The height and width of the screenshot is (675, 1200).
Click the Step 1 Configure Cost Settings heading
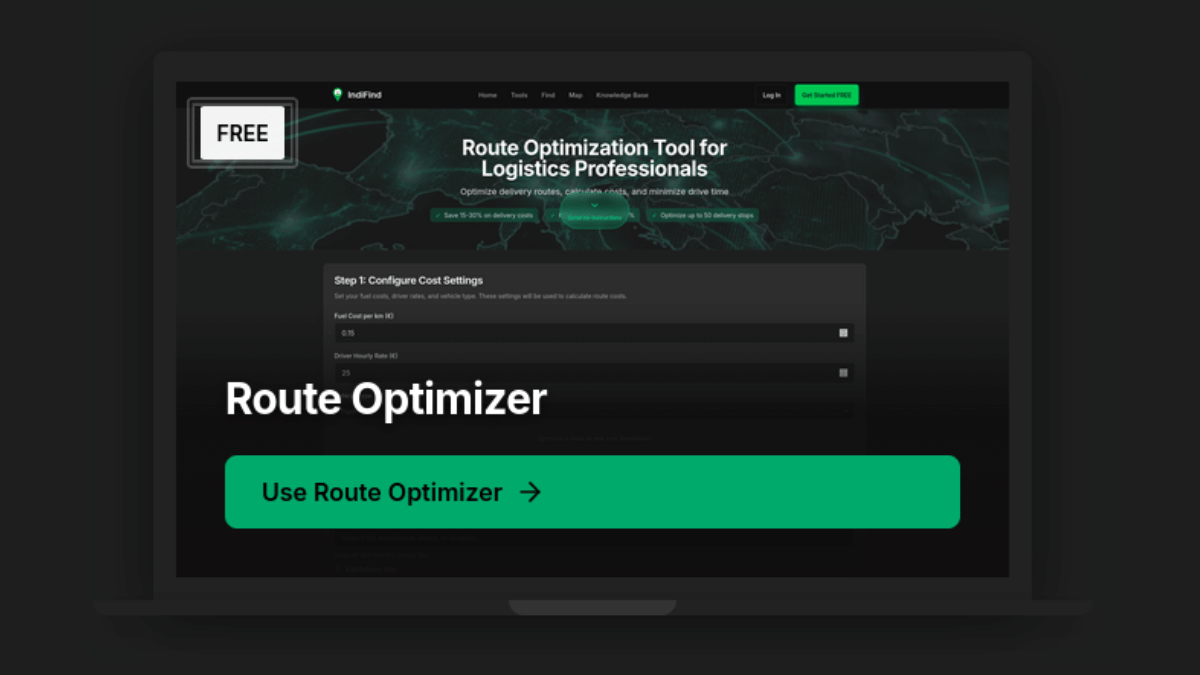pos(408,281)
